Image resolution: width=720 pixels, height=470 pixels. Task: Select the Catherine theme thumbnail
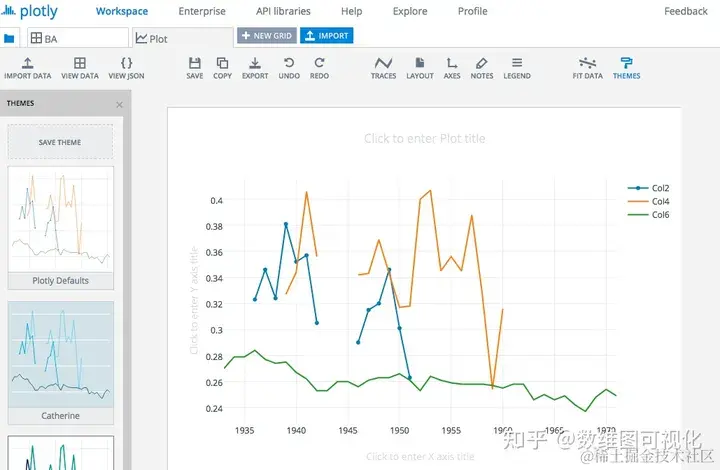click(61, 363)
